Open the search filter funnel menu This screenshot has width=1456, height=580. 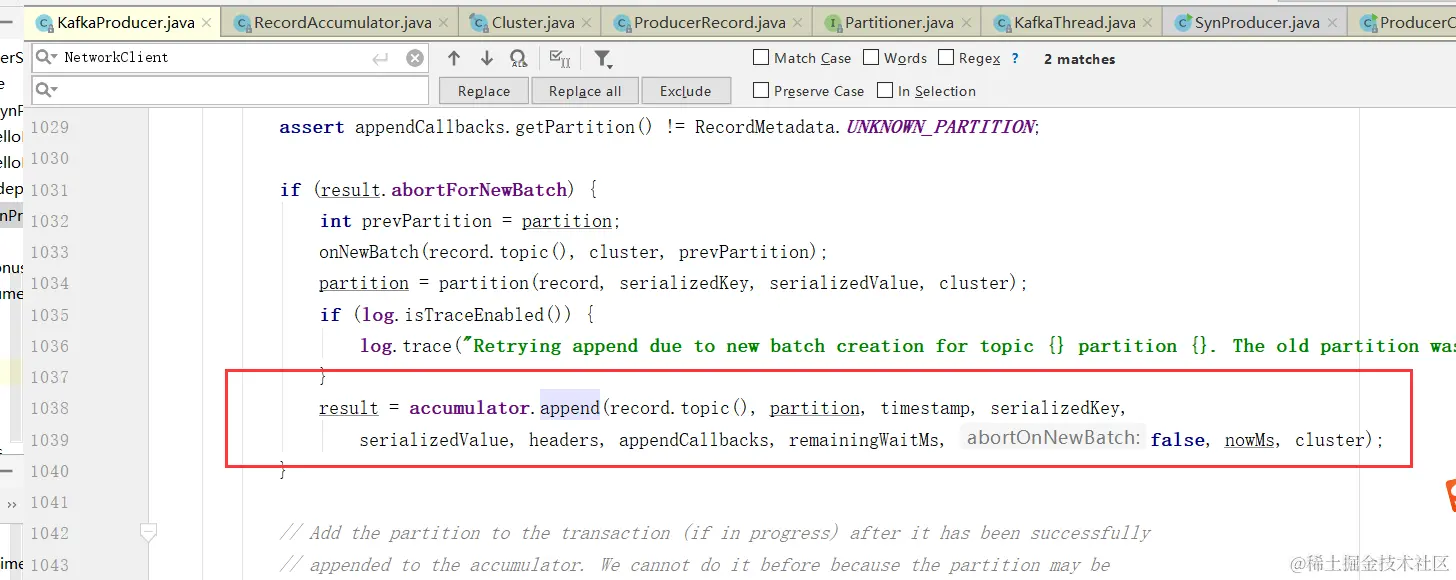(x=602, y=59)
